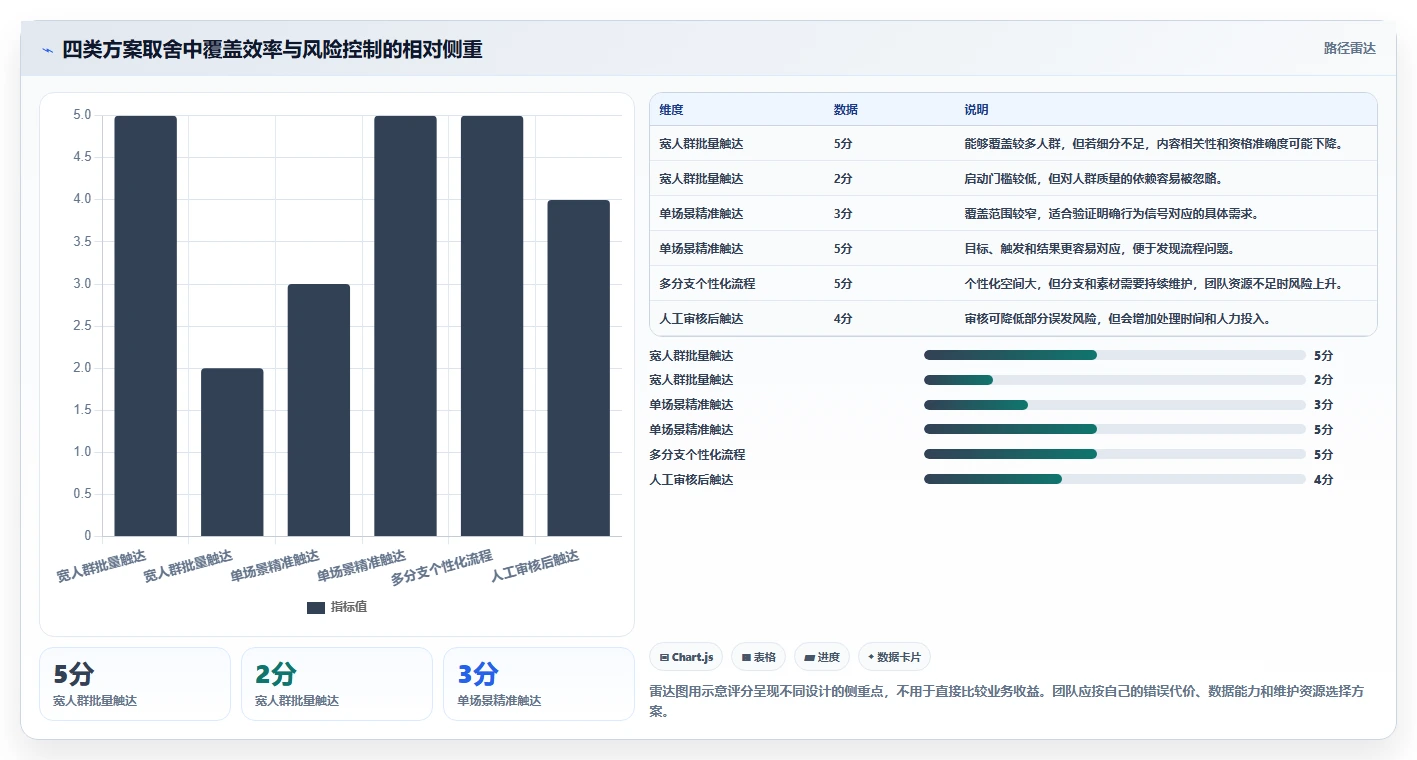Click the progress bar showing 3分
Image resolution: width=1417 pixels, height=760 pixels.
(1115, 405)
